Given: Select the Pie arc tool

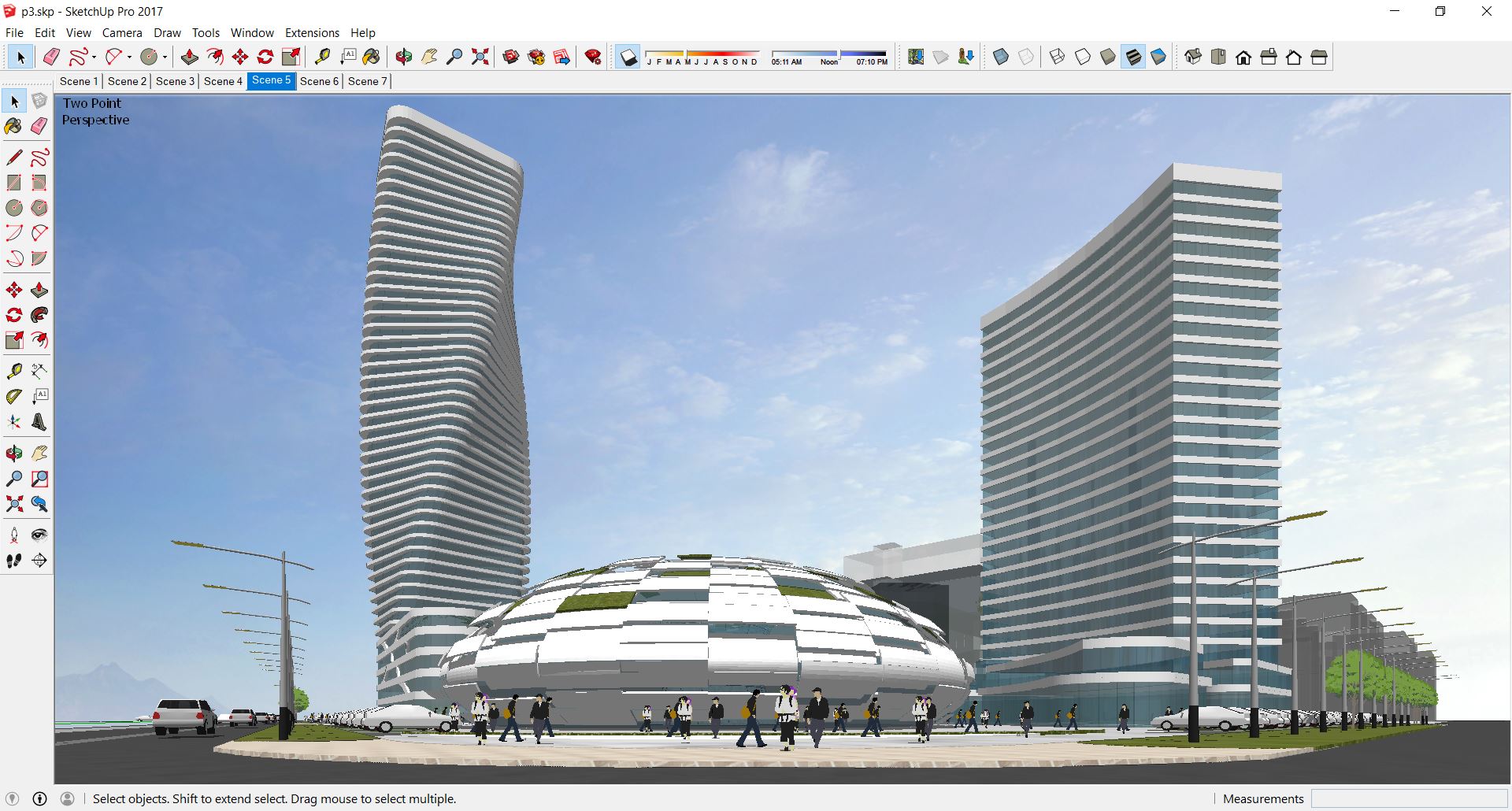Looking at the screenshot, I should [39, 258].
